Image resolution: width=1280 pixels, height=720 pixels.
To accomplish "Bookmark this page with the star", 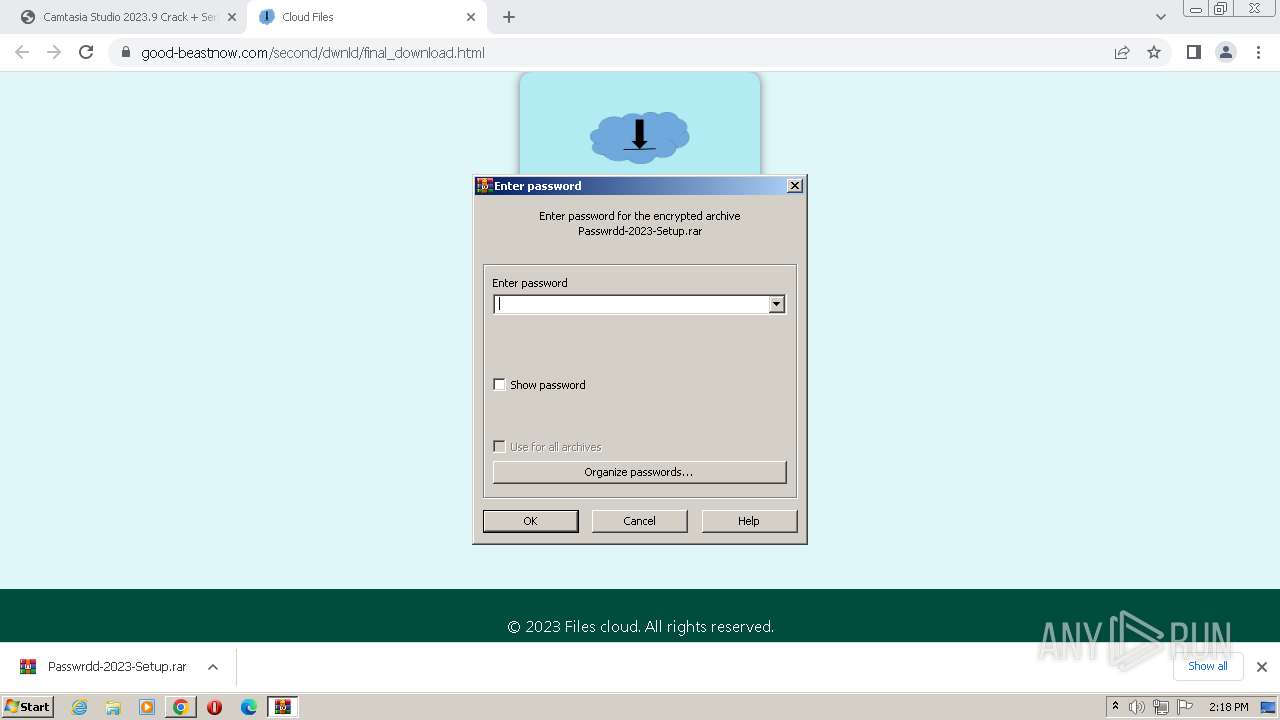I will pos(1154,52).
